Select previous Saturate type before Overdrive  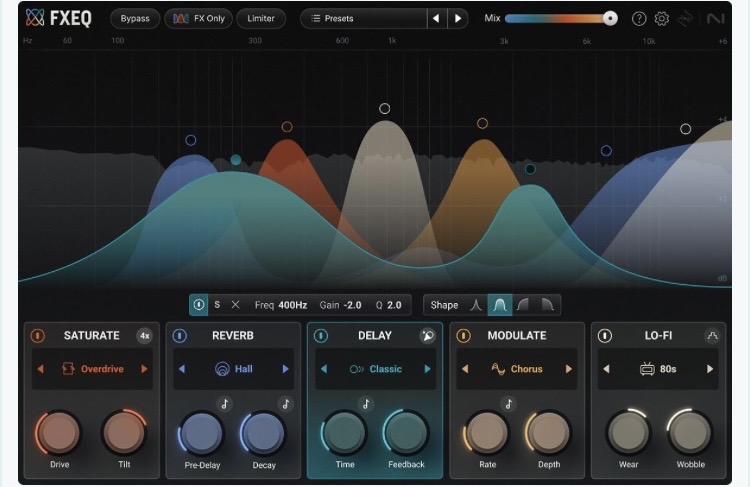(x=41, y=369)
